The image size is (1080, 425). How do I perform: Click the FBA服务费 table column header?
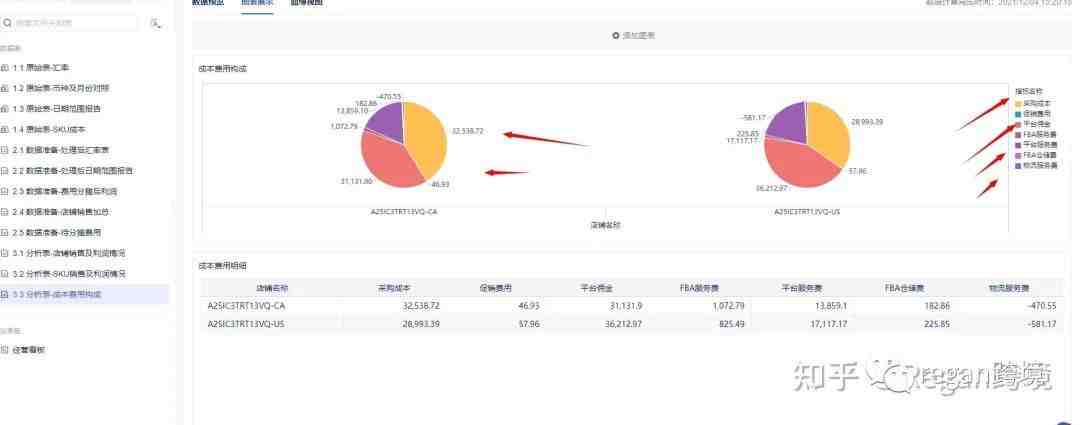[x=699, y=289]
